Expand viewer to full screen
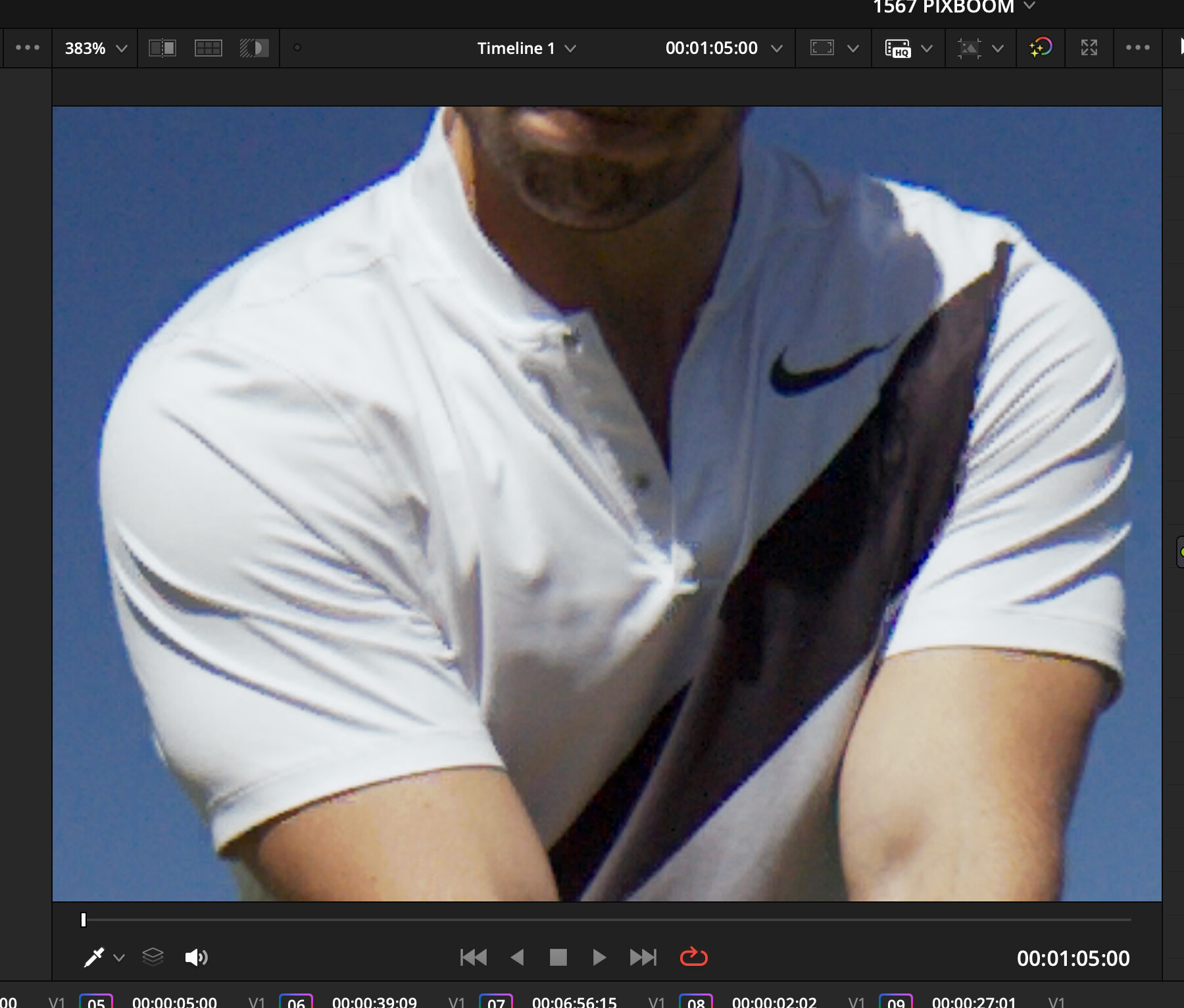Viewport: 1184px width, 1008px height. (1089, 47)
